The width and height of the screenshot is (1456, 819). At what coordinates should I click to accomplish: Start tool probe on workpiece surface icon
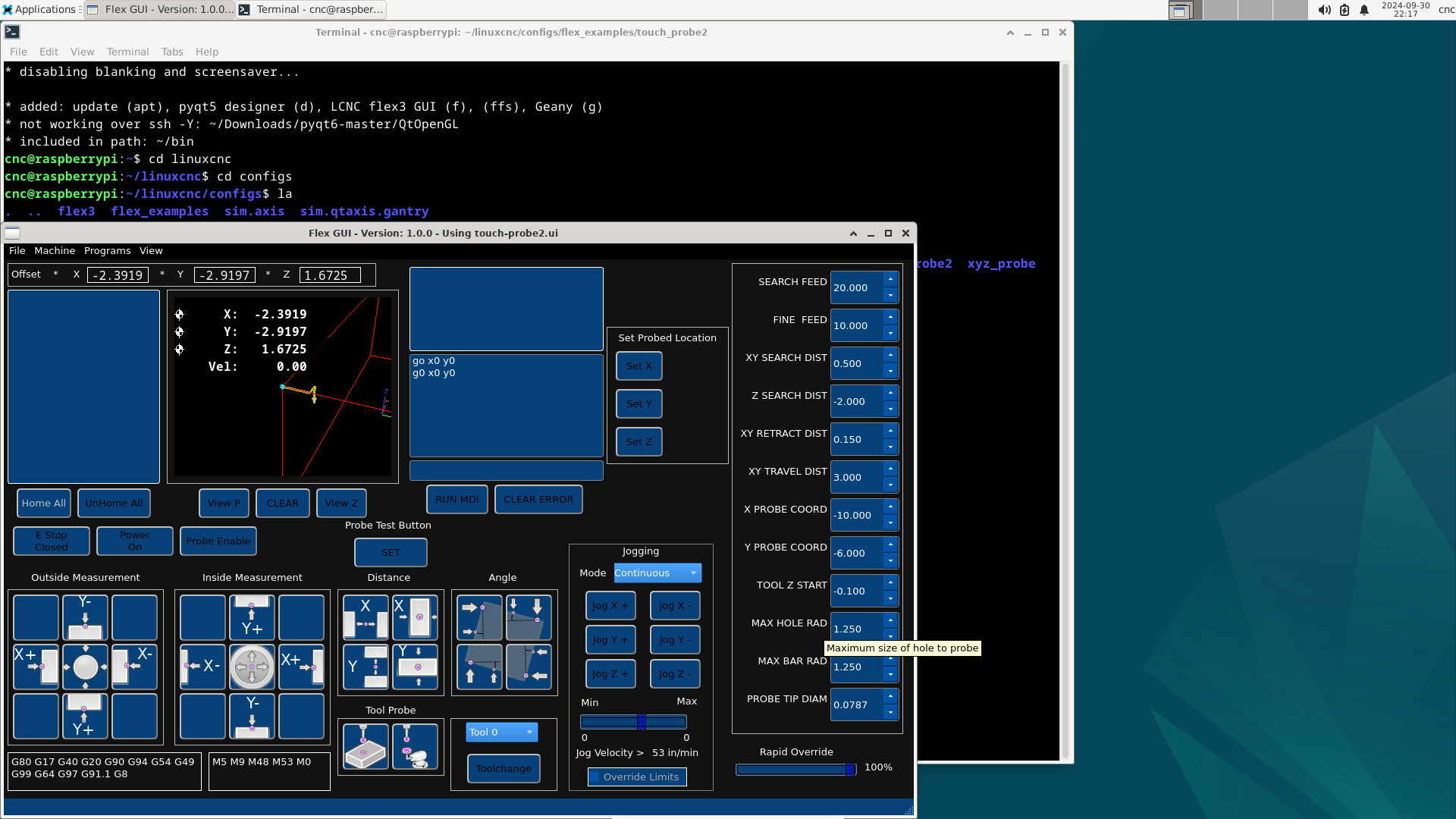pos(366,746)
